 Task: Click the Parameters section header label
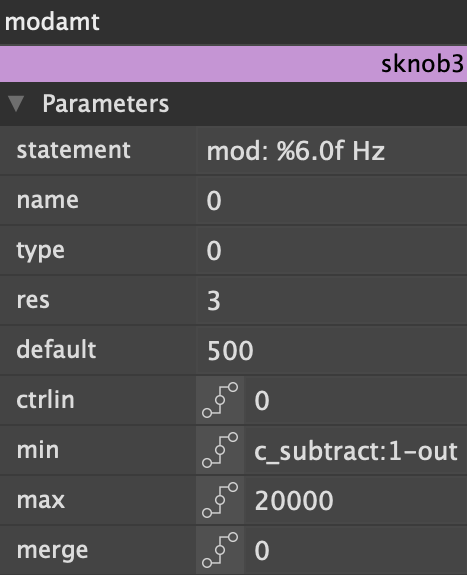click(x=106, y=104)
